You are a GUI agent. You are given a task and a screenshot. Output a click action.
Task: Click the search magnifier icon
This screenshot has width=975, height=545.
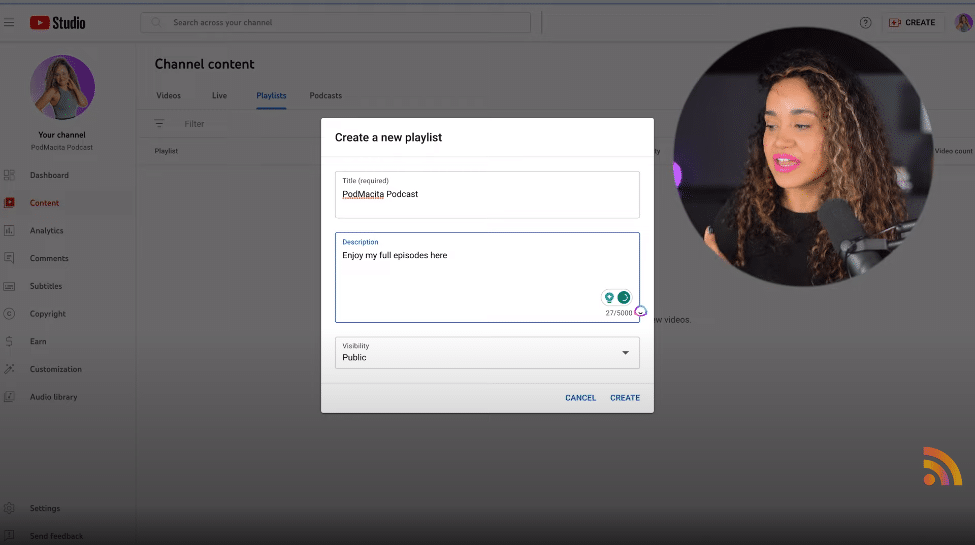pyautogui.click(x=156, y=22)
